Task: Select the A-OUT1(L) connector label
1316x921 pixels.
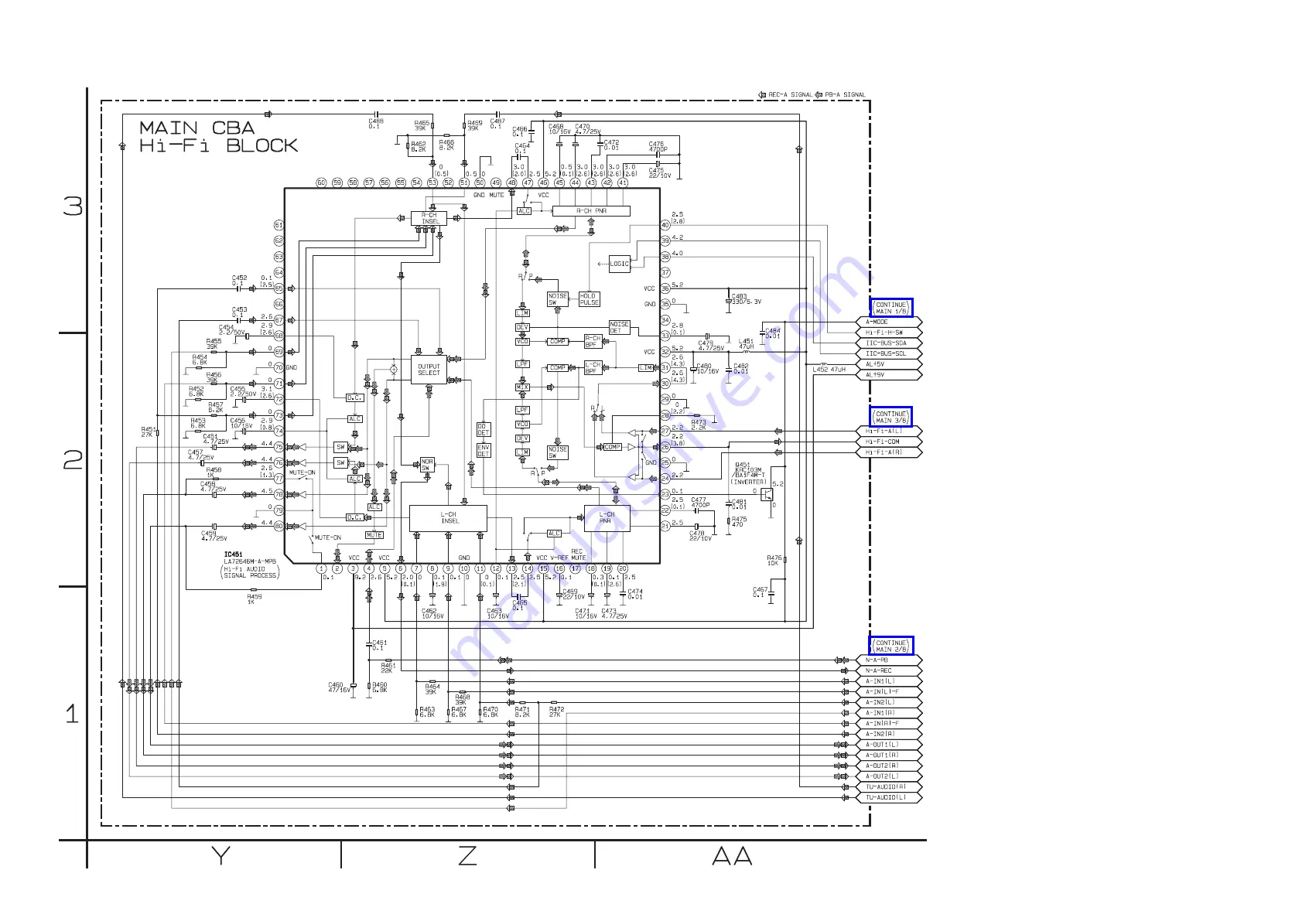Action: pos(889,745)
